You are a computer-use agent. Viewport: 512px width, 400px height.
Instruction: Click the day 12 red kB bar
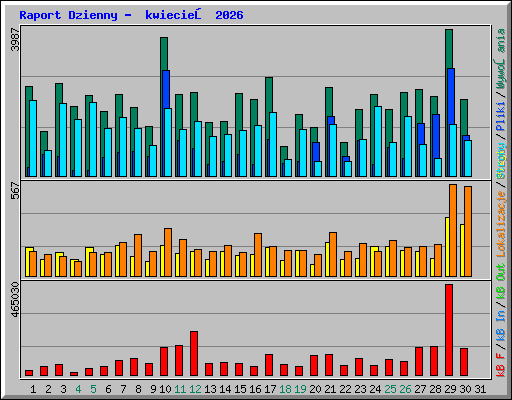tap(194, 354)
